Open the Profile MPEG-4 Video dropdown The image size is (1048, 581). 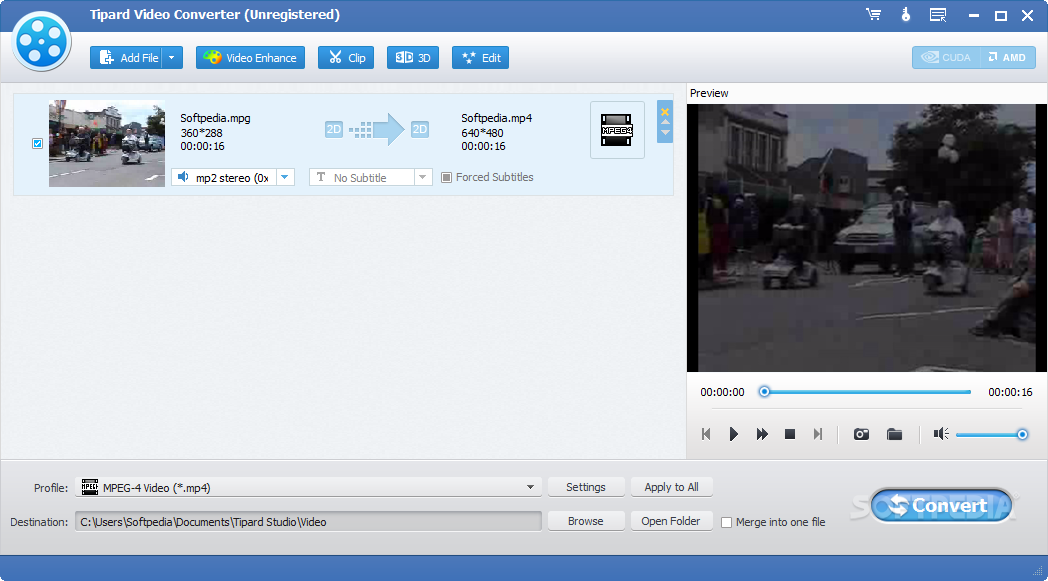coord(308,487)
